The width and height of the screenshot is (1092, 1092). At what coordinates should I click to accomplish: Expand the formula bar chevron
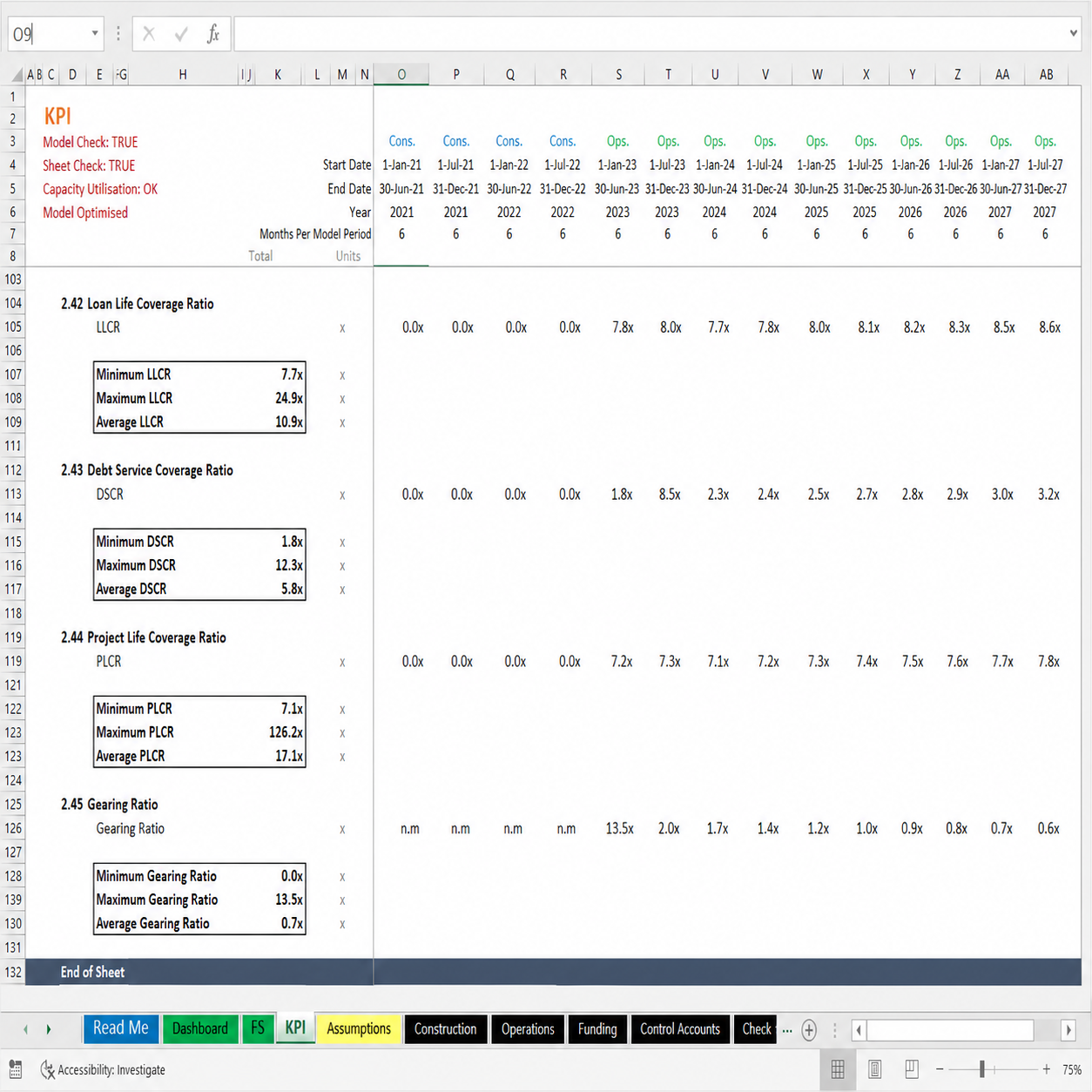coord(1073,34)
